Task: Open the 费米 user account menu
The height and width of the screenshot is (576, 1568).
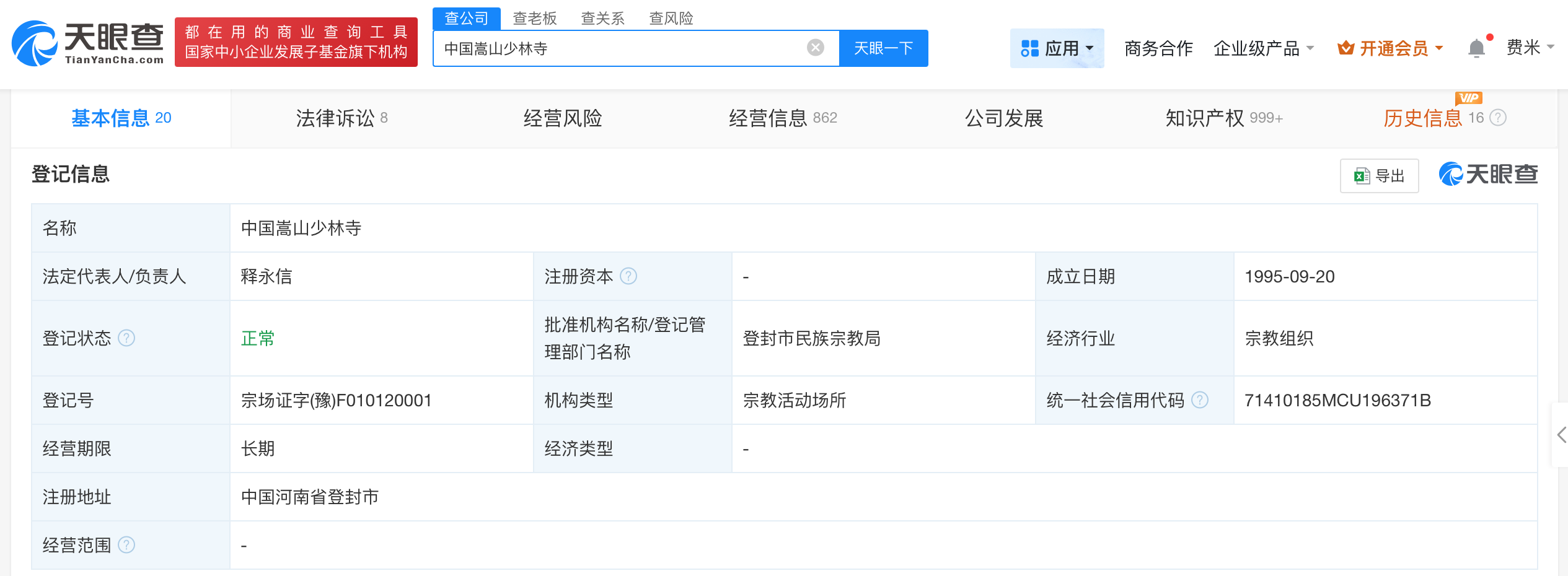Action: (1530, 47)
